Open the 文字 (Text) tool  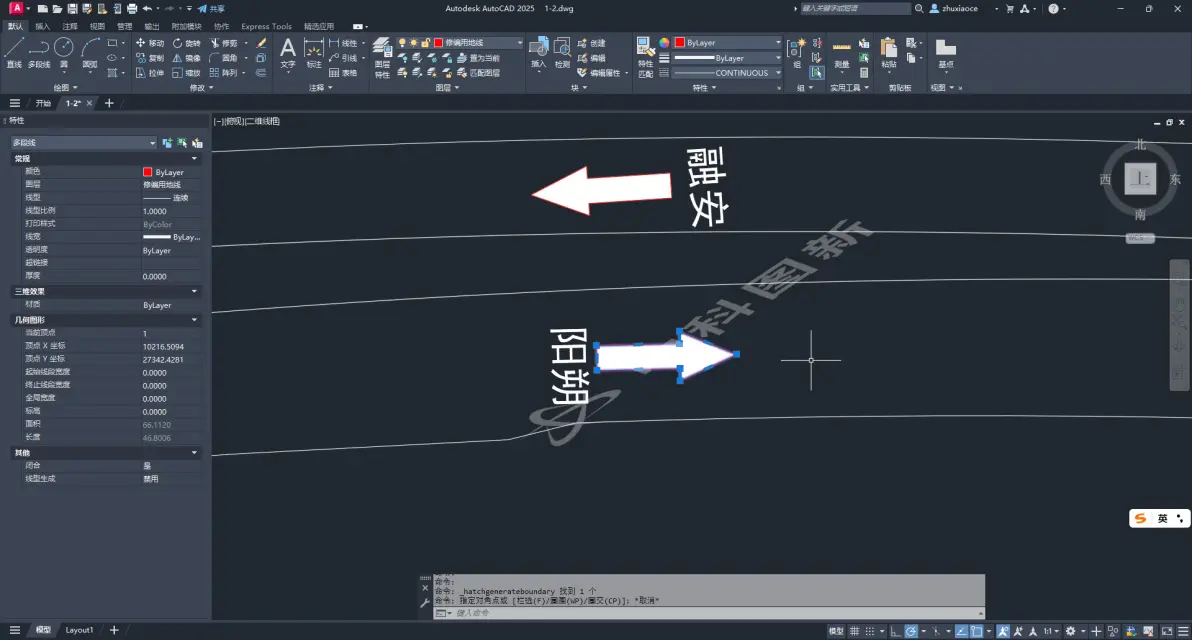287,53
